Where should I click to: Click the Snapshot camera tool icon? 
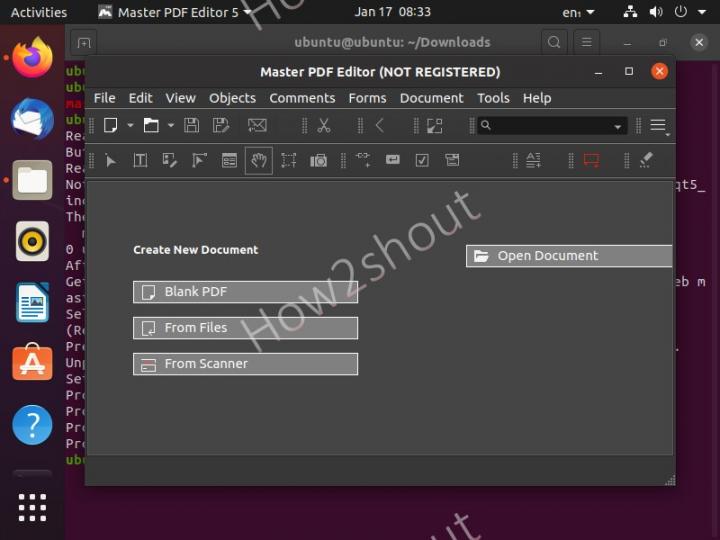318,160
